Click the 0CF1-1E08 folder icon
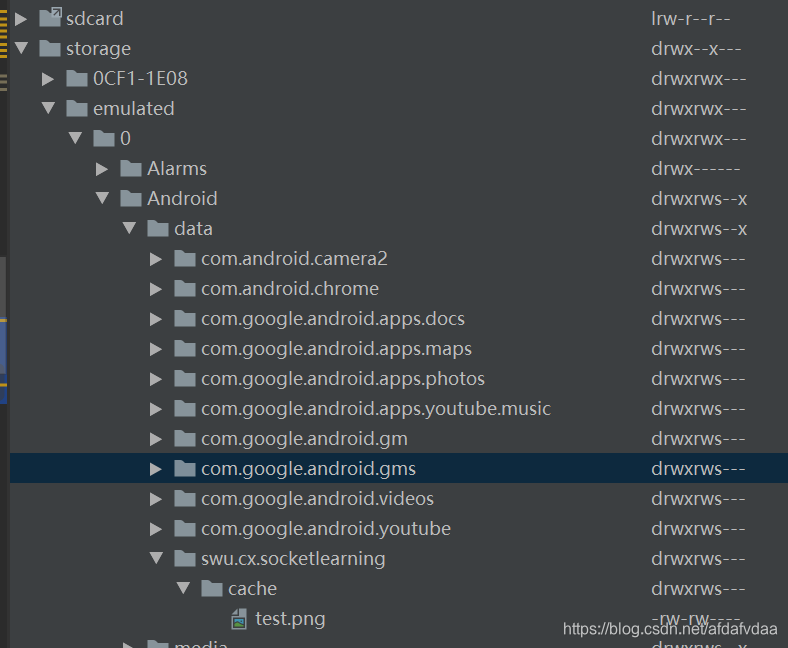The height and width of the screenshot is (648, 788). tap(77, 78)
